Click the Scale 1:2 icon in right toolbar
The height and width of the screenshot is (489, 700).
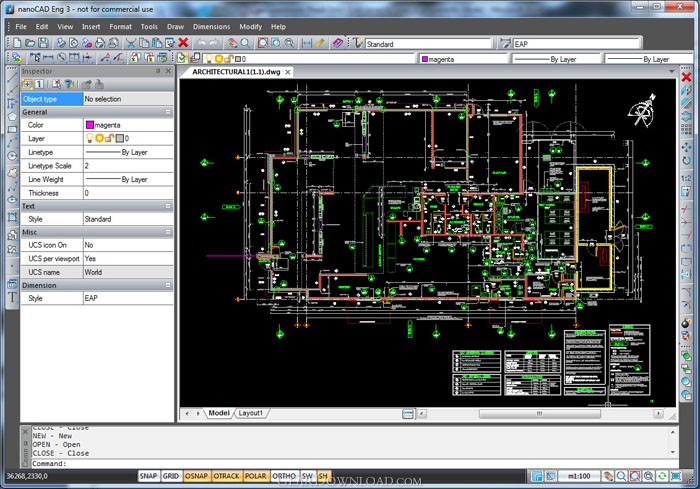[x=686, y=178]
